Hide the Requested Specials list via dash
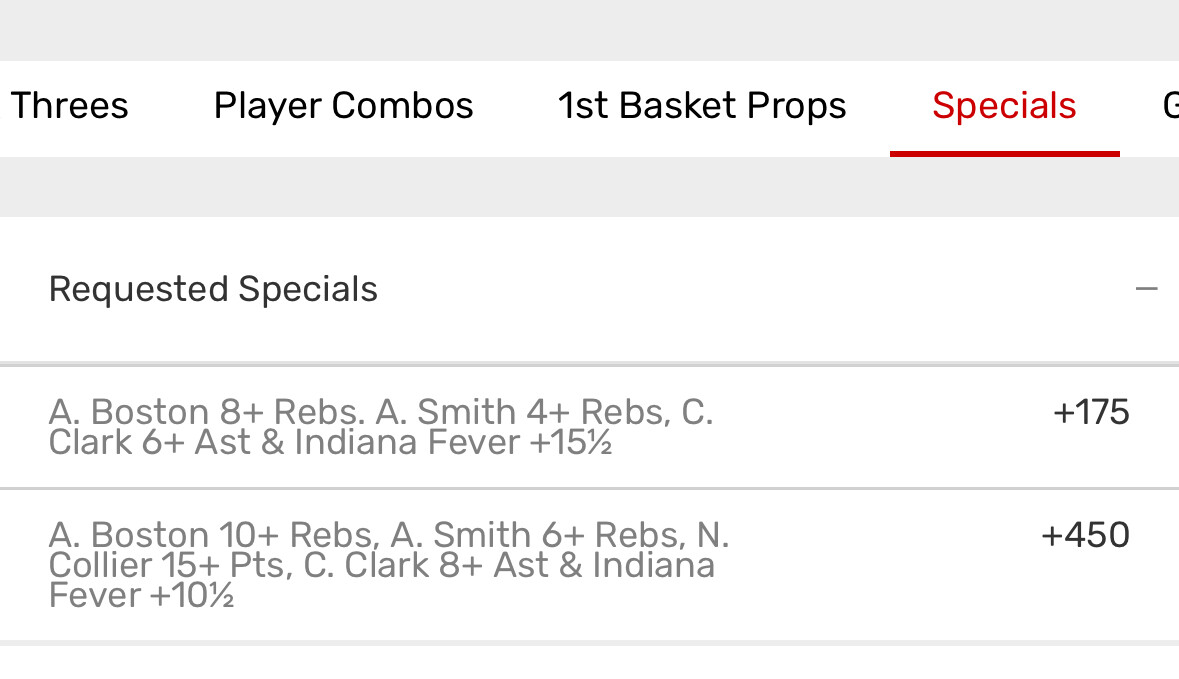 click(1146, 290)
